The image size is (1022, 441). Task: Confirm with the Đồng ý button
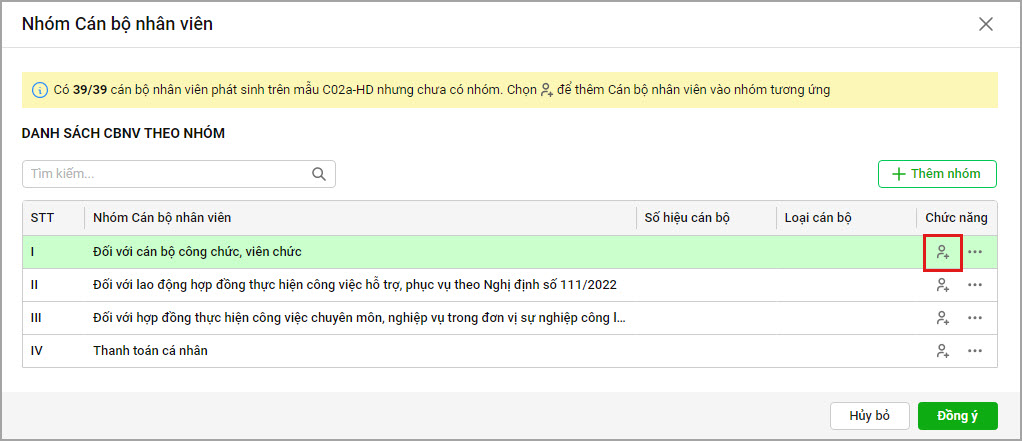(x=957, y=415)
